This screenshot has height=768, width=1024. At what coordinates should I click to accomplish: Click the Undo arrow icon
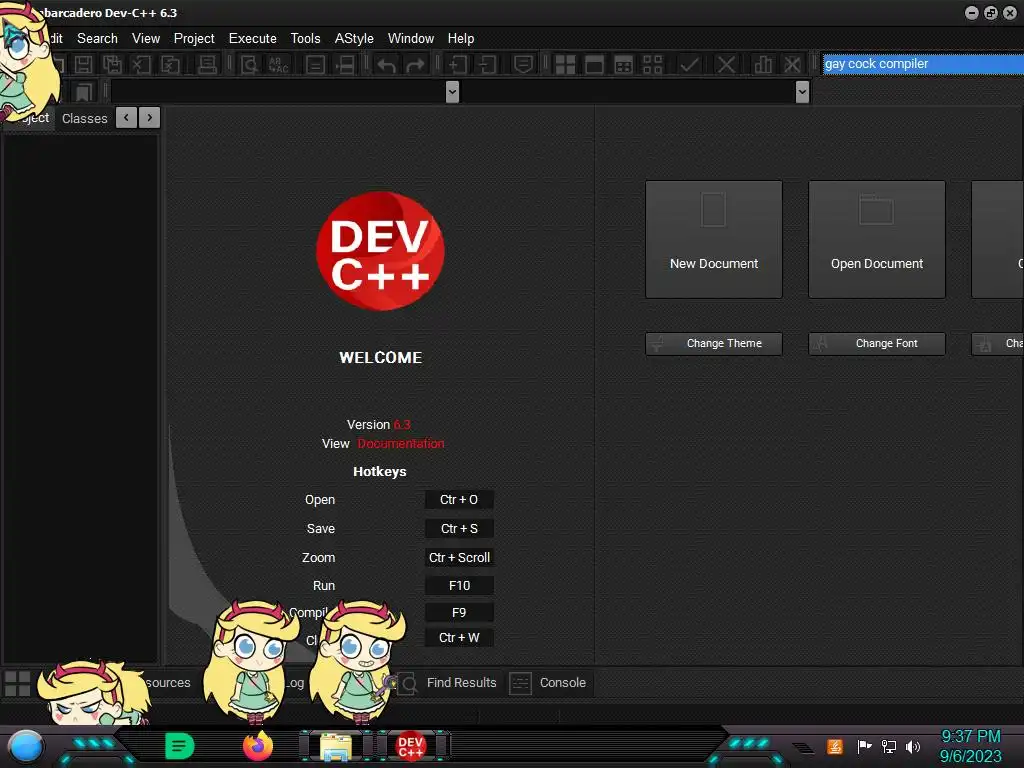pos(387,65)
